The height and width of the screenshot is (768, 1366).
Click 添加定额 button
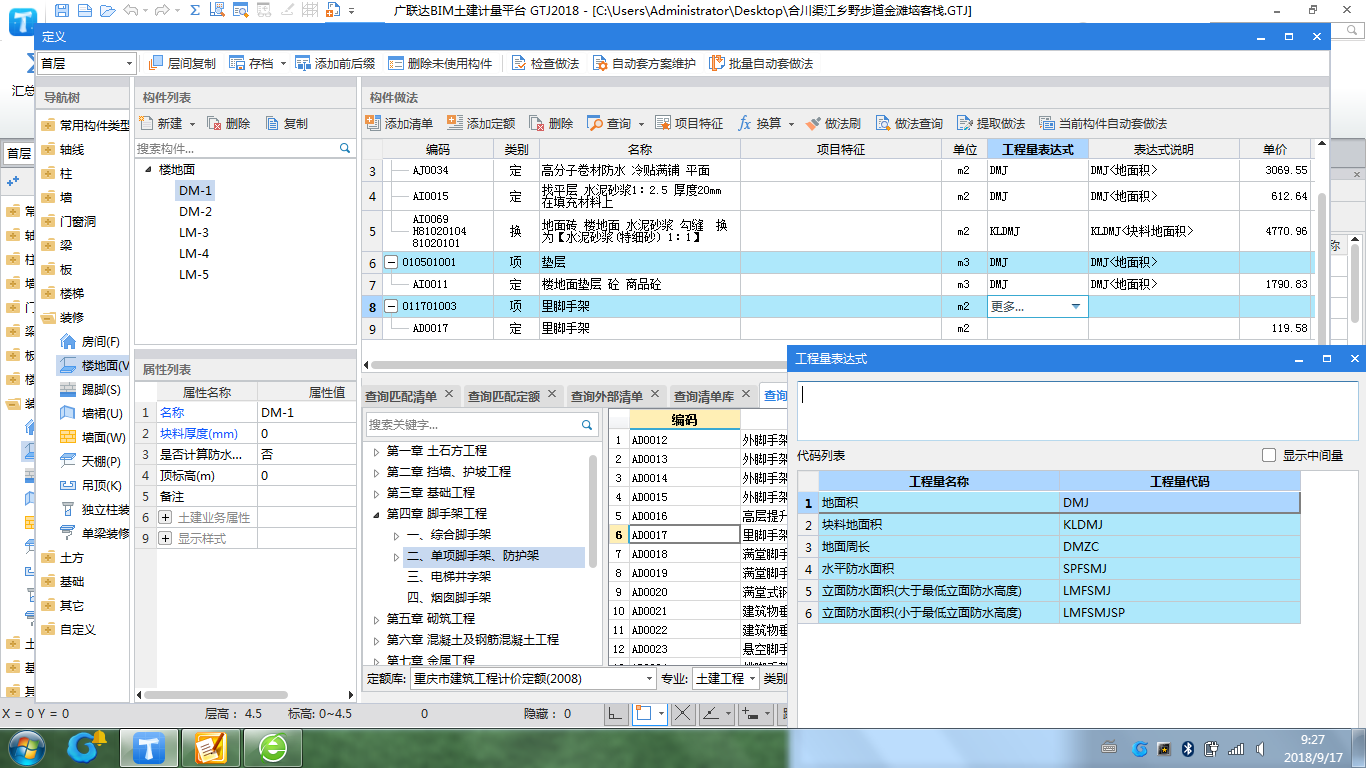click(x=481, y=124)
